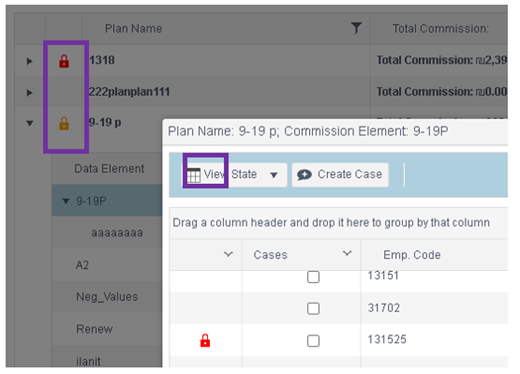Open the first column's menu chevron
Image resolution: width=520 pixels, height=374 pixels.
tap(228, 254)
